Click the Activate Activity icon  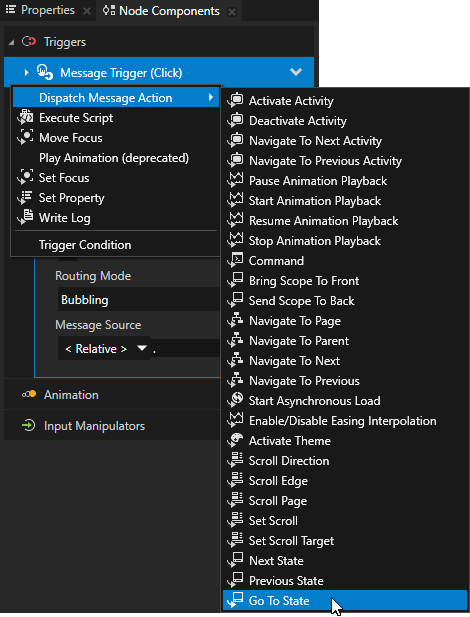point(236,100)
